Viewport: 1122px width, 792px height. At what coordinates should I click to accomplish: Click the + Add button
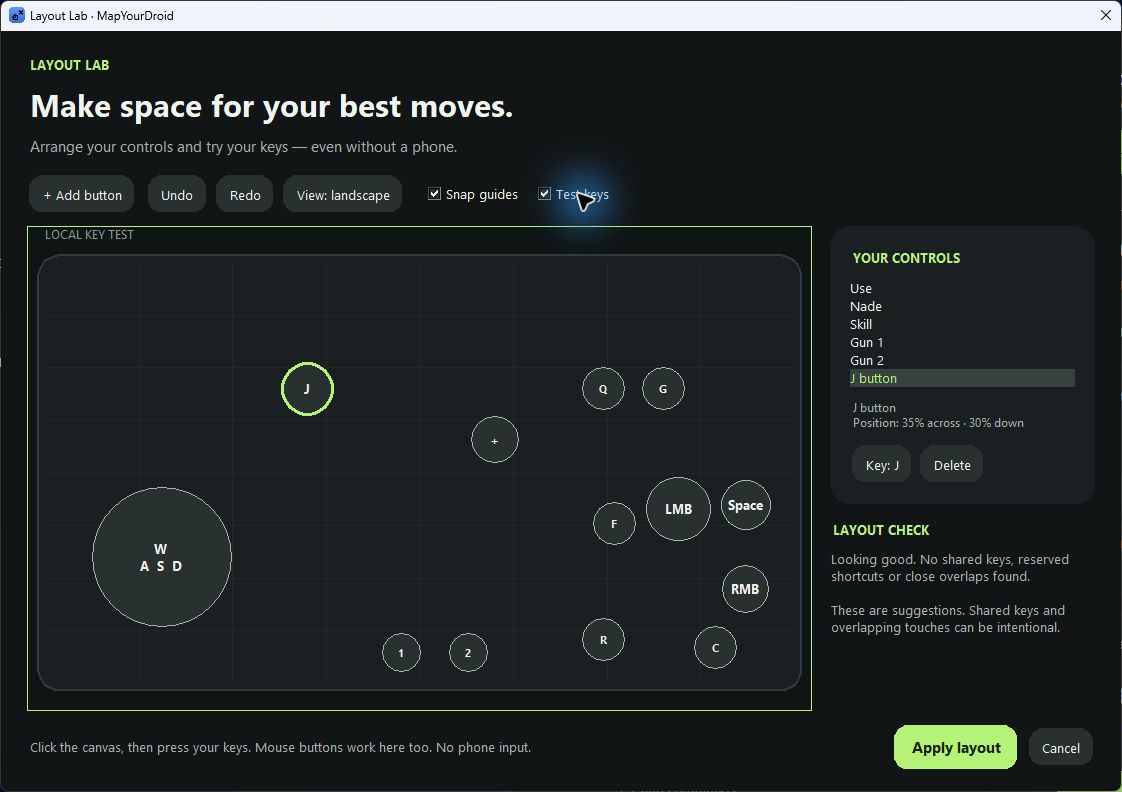point(82,195)
